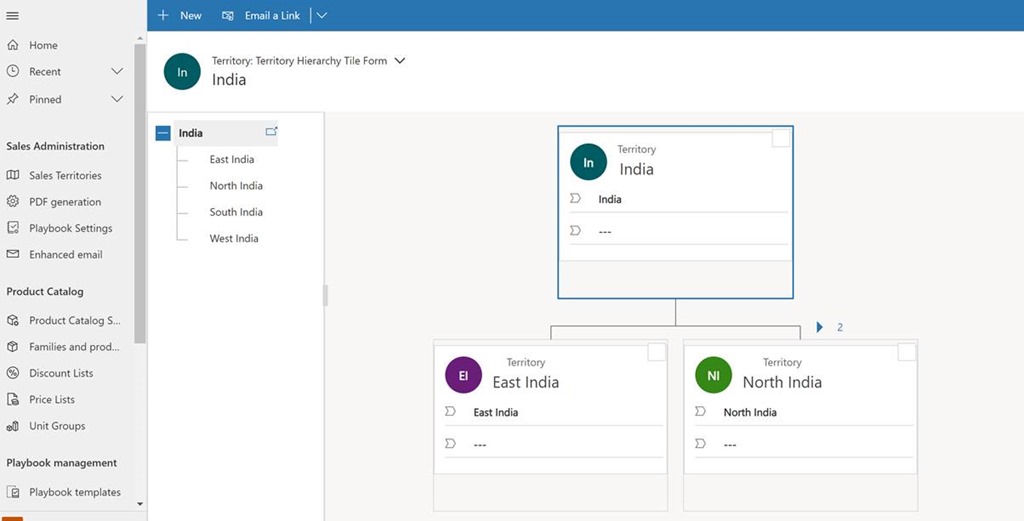Click the Sales Territories map icon
This screenshot has height=521, width=1024.
(x=13, y=175)
